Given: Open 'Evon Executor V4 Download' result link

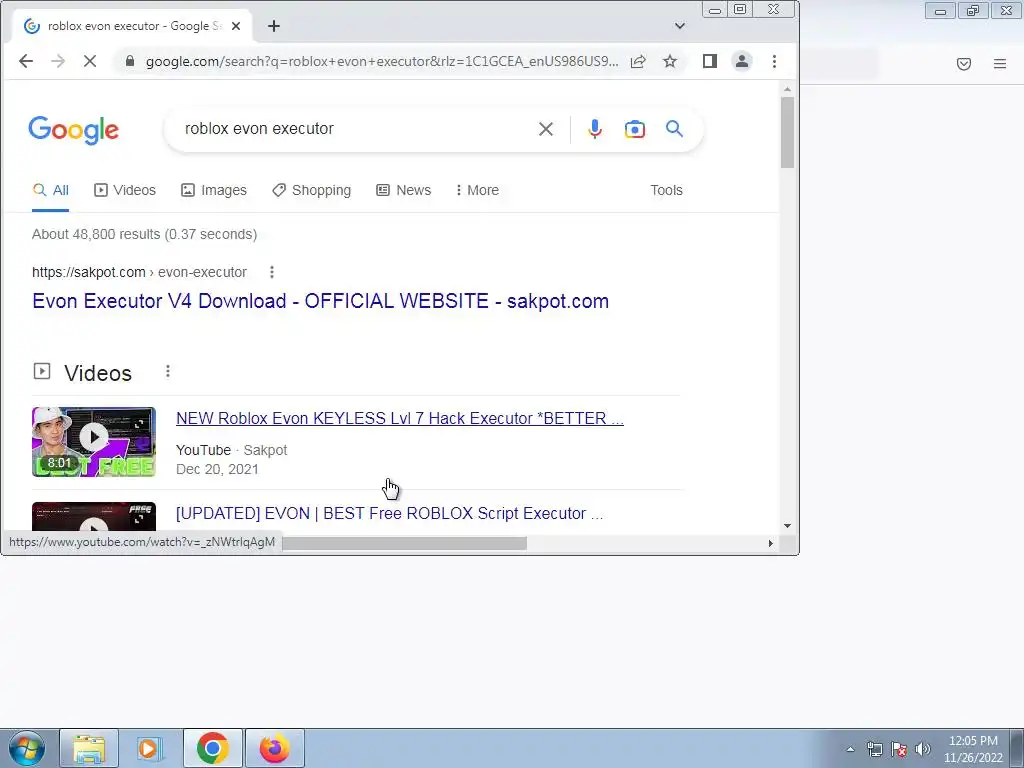Looking at the screenshot, I should pyautogui.click(x=321, y=301).
